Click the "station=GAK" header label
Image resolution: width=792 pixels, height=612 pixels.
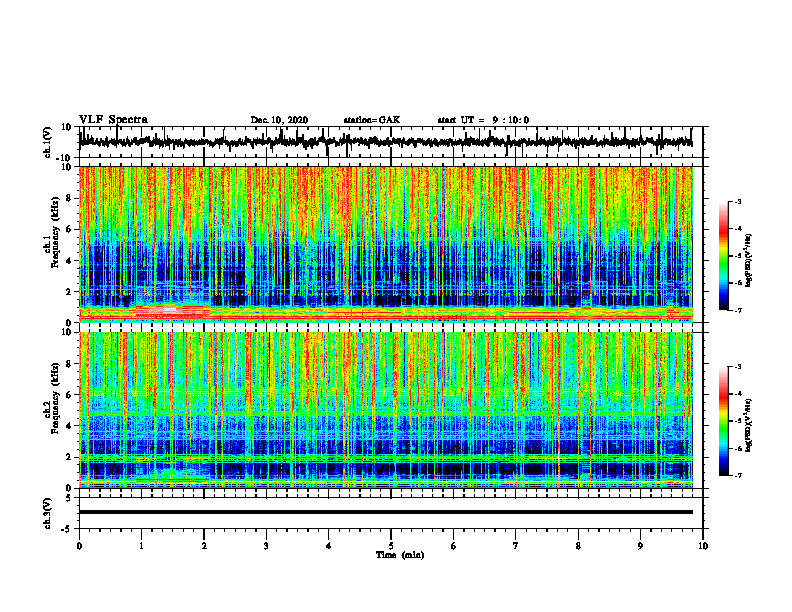click(372, 120)
